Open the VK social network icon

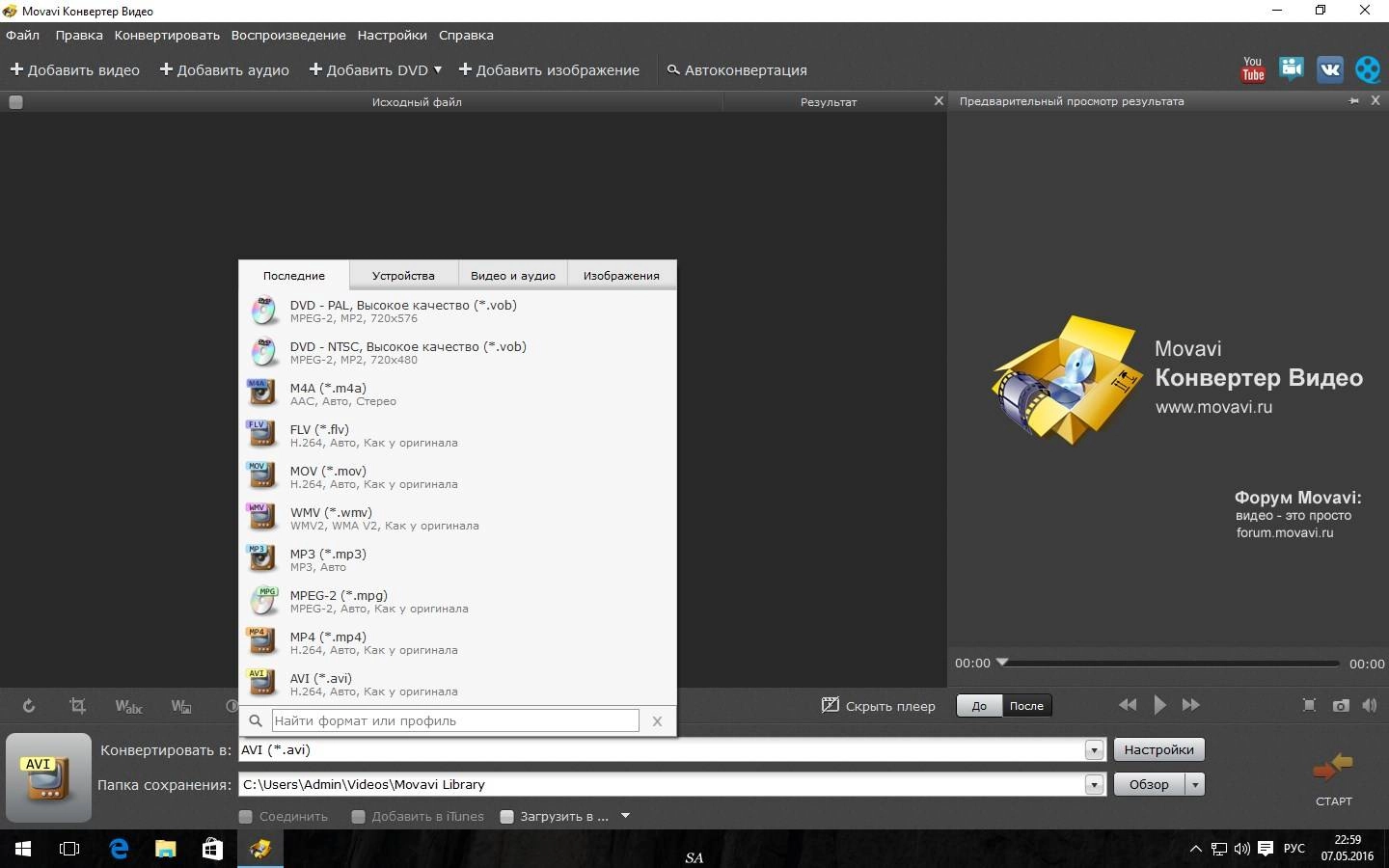(x=1329, y=69)
